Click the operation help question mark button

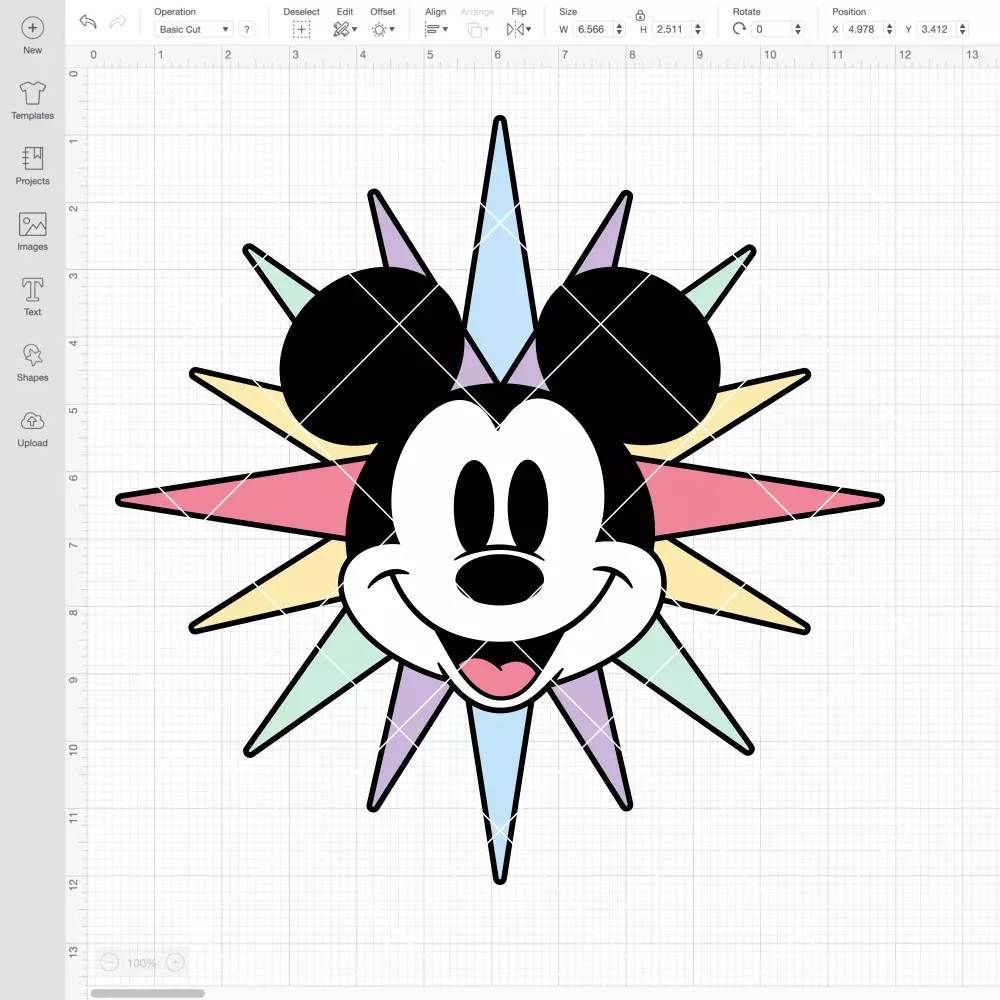[247, 29]
